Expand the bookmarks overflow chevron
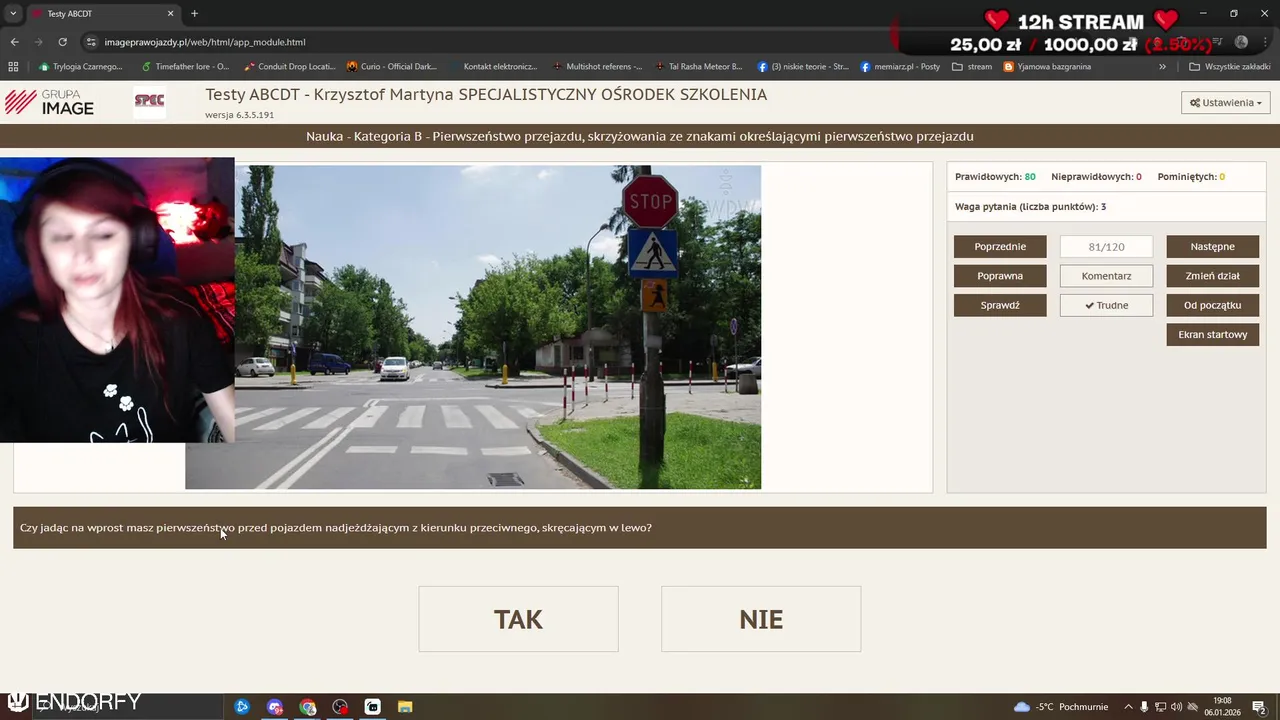The width and height of the screenshot is (1280, 720). pos(1162,67)
